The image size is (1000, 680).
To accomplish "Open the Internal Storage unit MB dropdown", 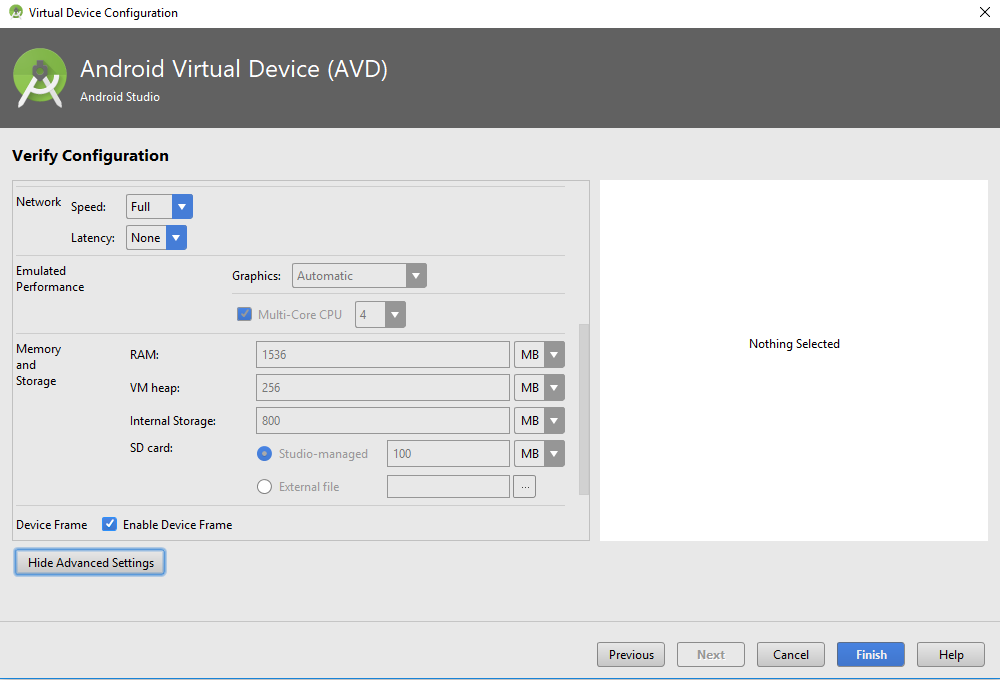I will pyautogui.click(x=539, y=421).
